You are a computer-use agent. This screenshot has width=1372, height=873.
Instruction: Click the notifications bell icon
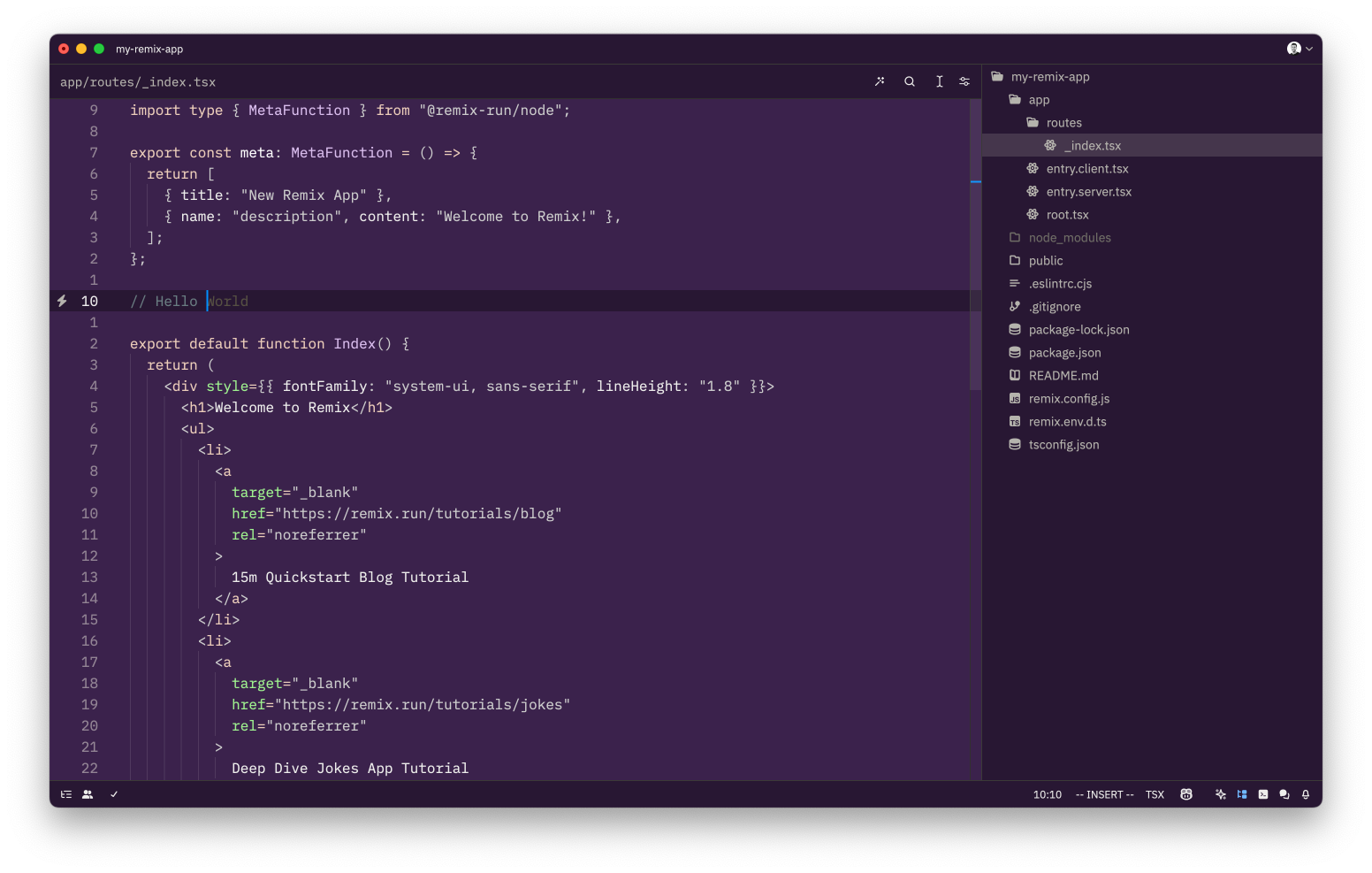1306,794
